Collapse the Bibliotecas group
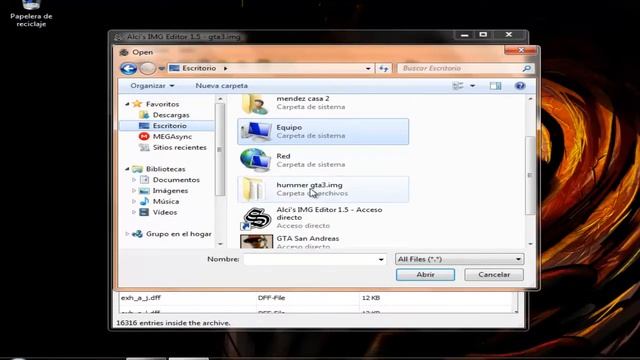This screenshot has width=640, height=360. coord(127,169)
